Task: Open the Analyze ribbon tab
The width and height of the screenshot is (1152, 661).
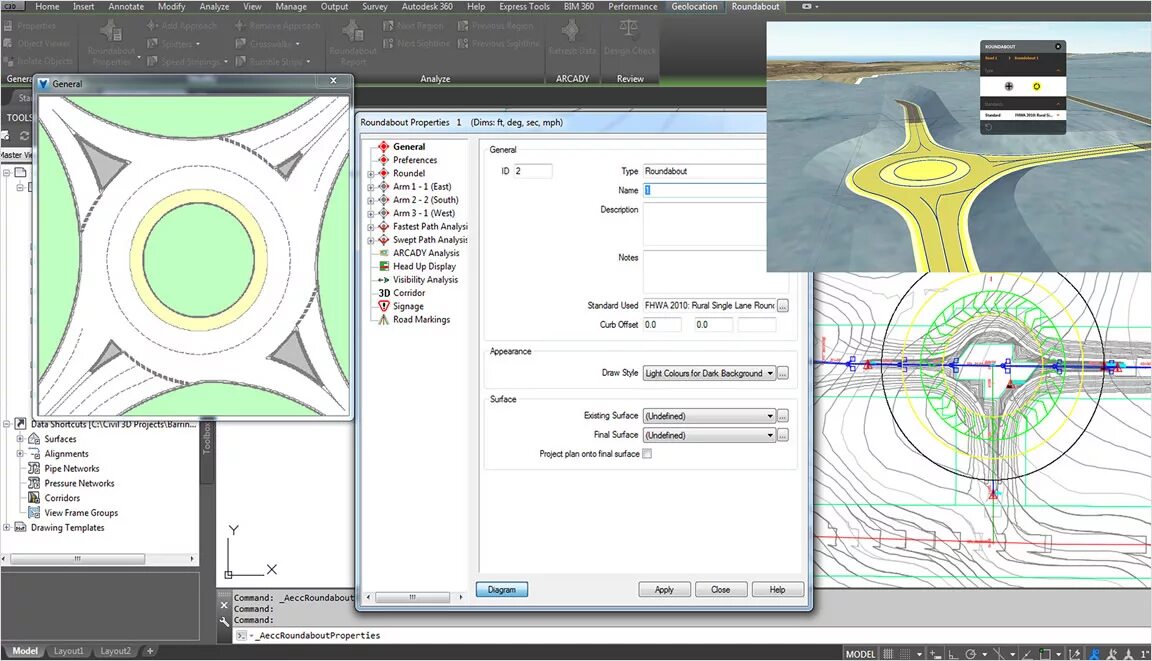Action: click(214, 7)
